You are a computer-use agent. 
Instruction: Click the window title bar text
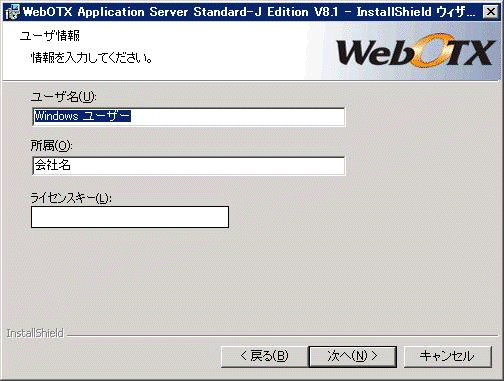(x=249, y=12)
